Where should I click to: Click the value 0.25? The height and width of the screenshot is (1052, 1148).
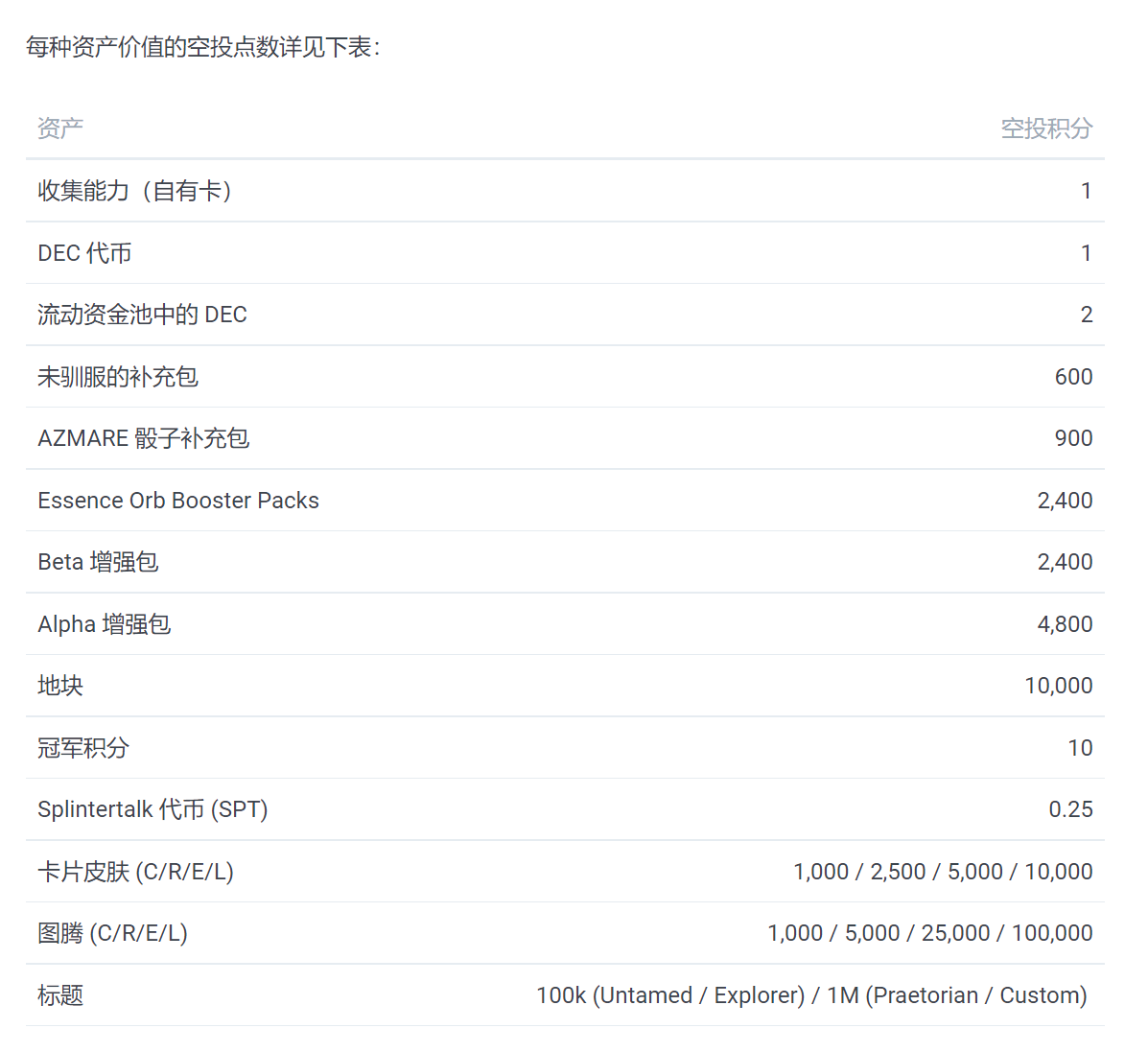pyautogui.click(x=1070, y=809)
